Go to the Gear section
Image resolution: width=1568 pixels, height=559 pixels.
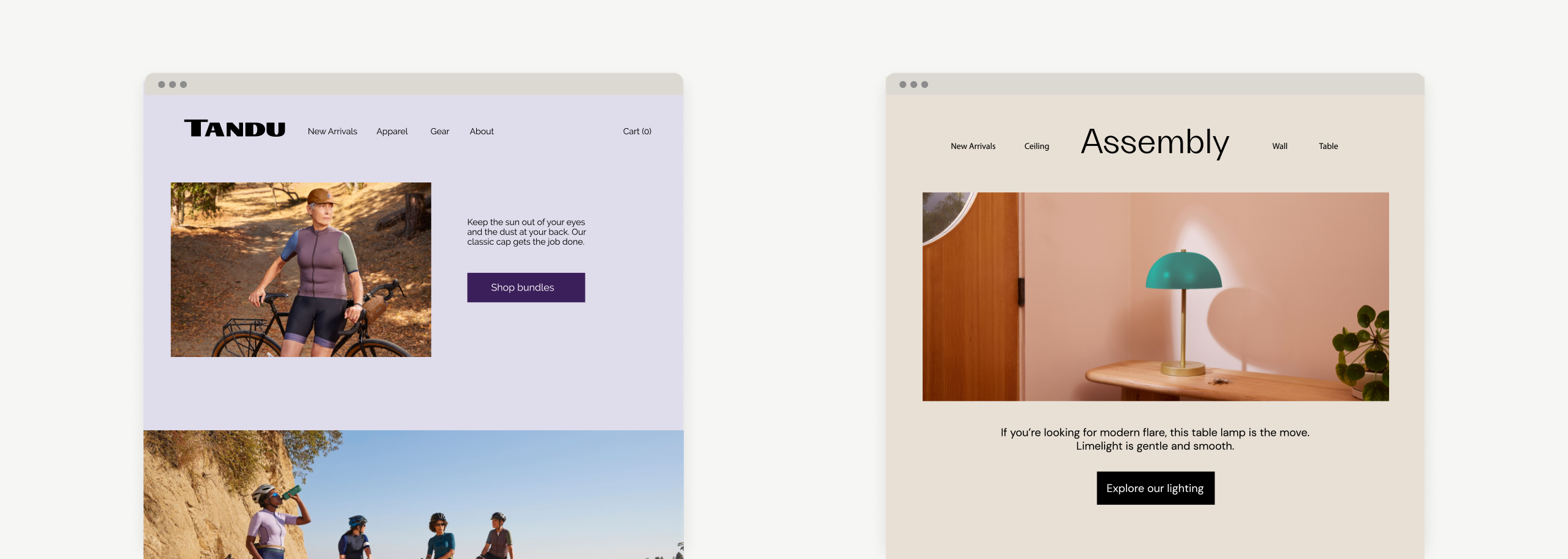pyautogui.click(x=439, y=131)
